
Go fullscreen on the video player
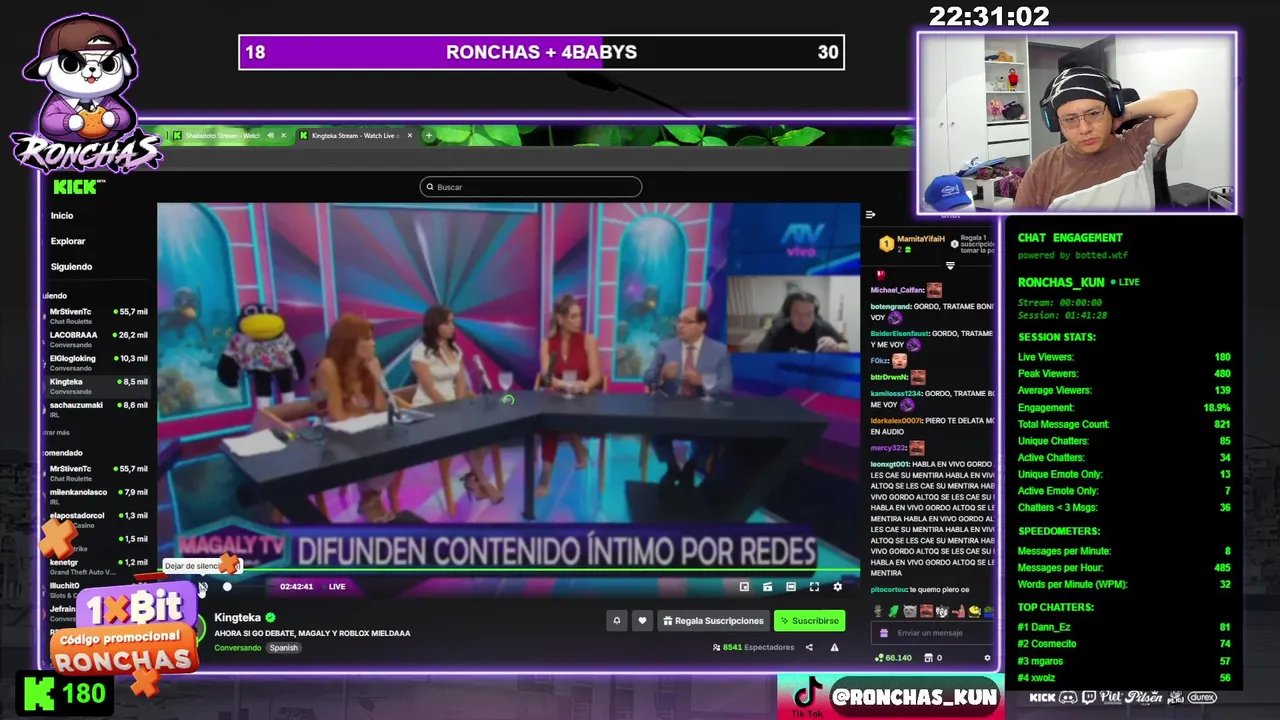click(x=814, y=587)
